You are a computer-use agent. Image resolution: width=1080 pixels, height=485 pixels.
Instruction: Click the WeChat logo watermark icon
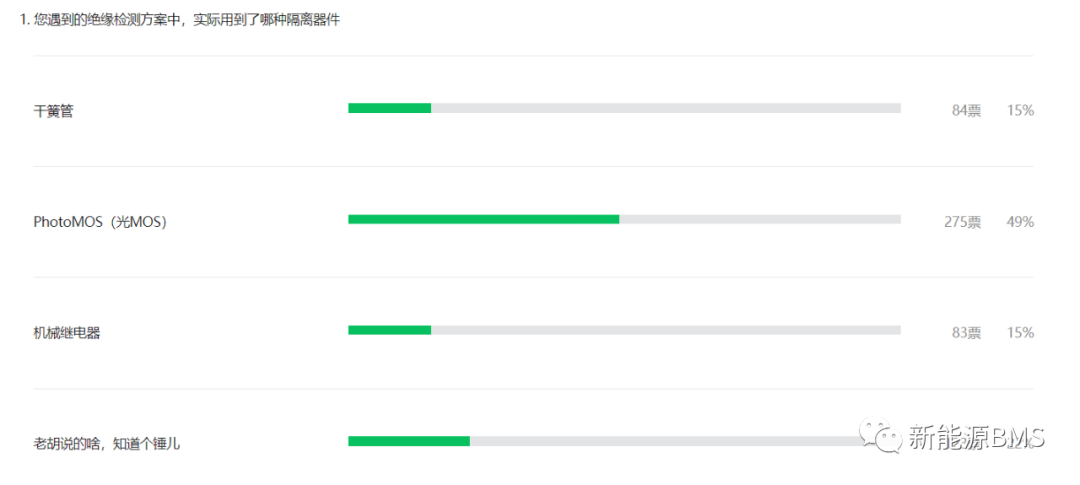(x=880, y=437)
